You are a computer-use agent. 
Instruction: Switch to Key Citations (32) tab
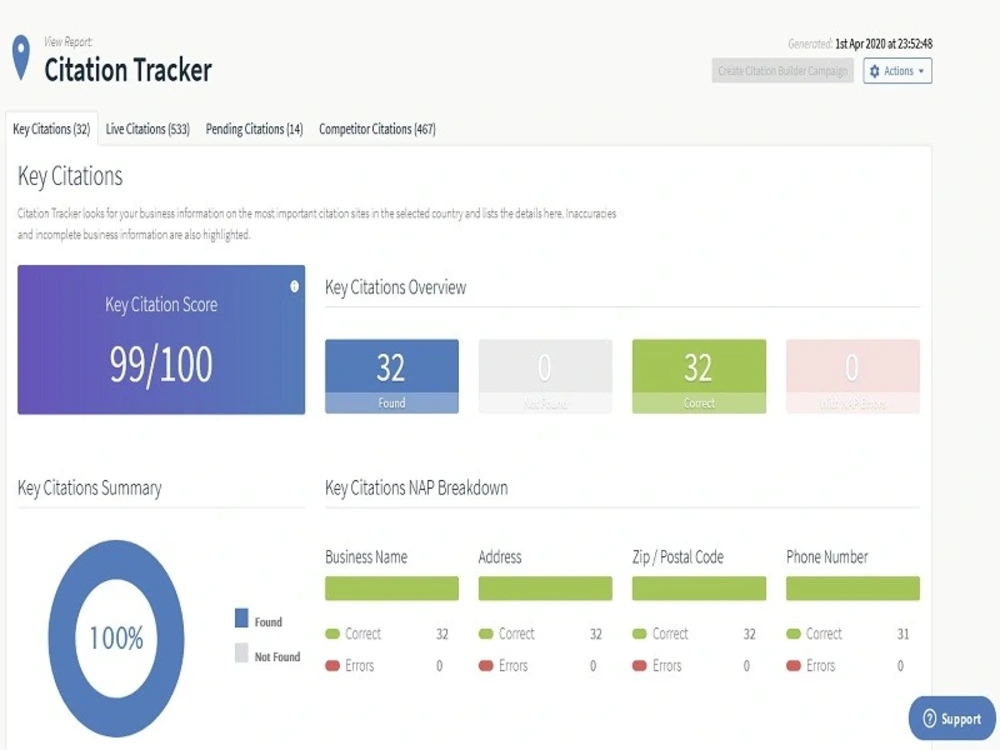coord(51,129)
